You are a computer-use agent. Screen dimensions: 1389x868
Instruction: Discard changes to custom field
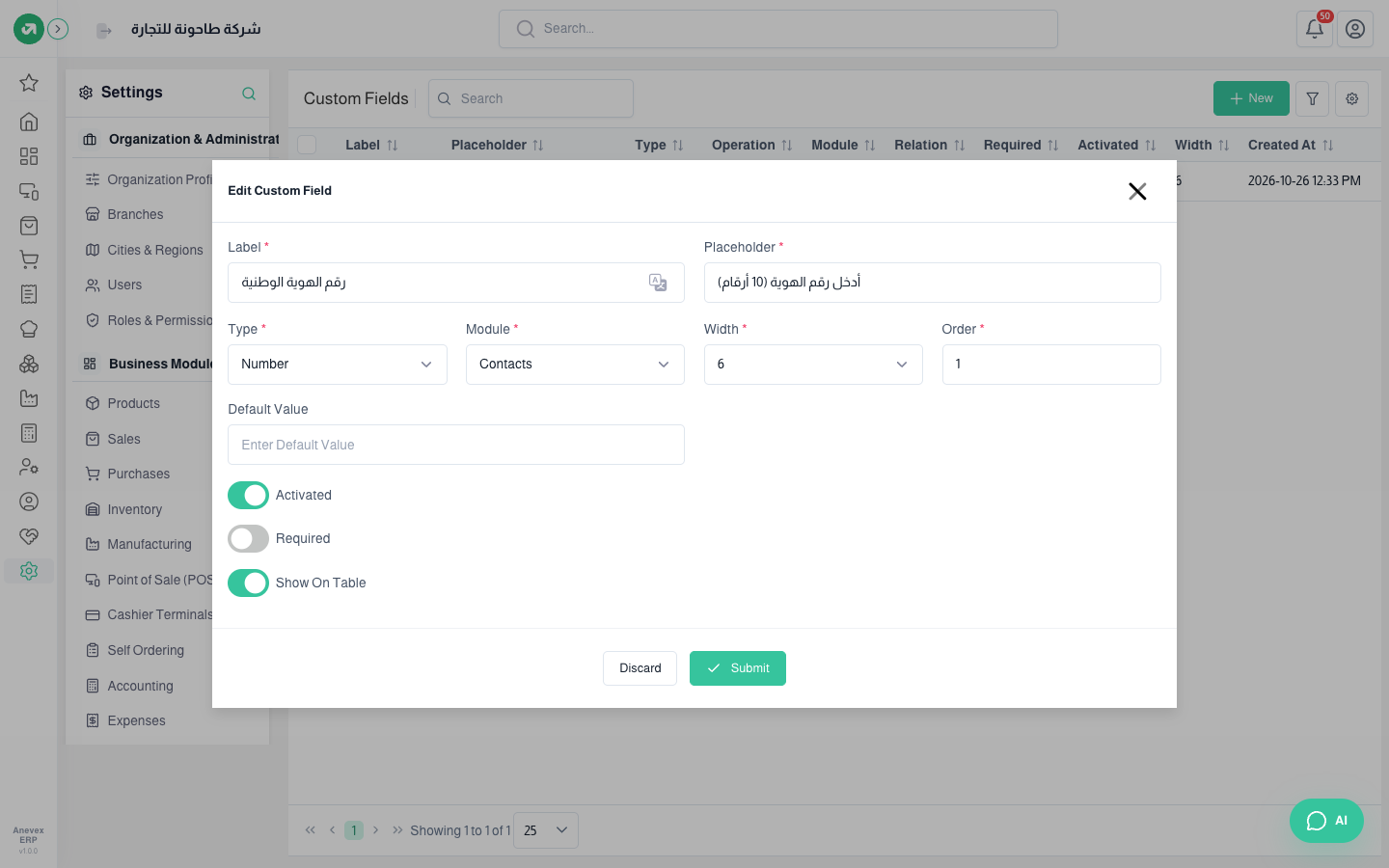pyautogui.click(x=640, y=668)
